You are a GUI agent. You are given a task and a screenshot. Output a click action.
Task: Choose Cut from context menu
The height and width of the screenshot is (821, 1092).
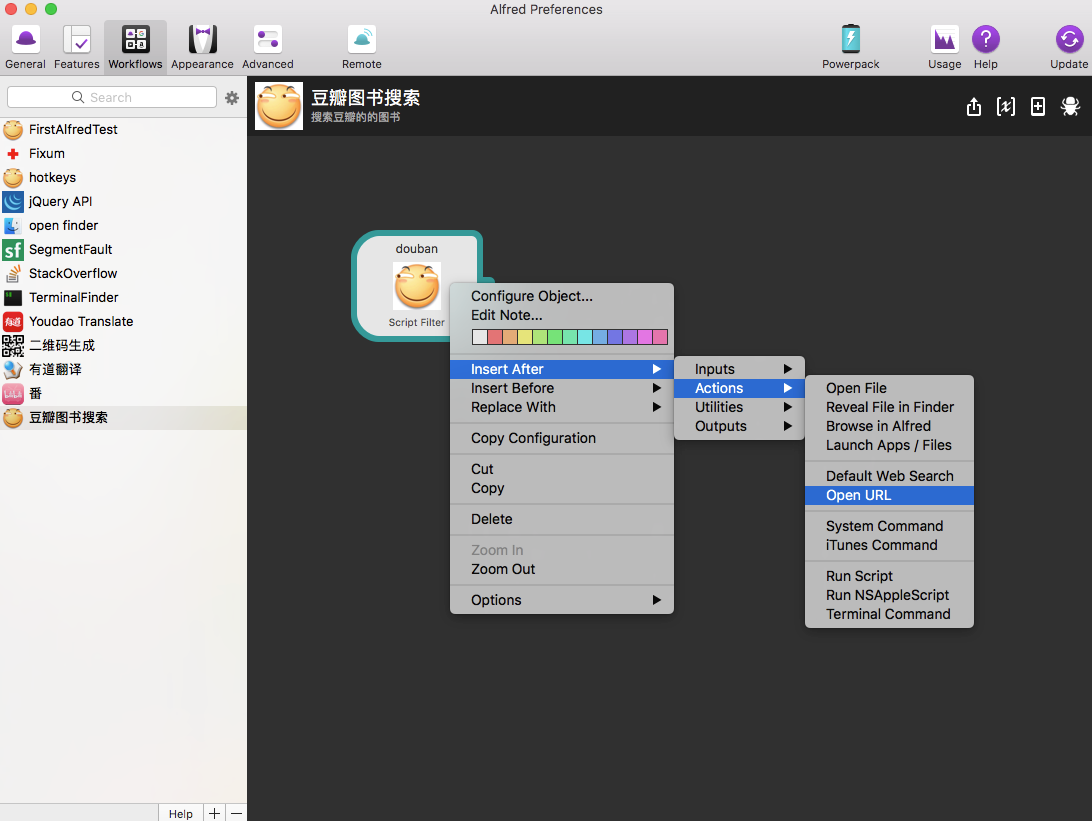562,469
